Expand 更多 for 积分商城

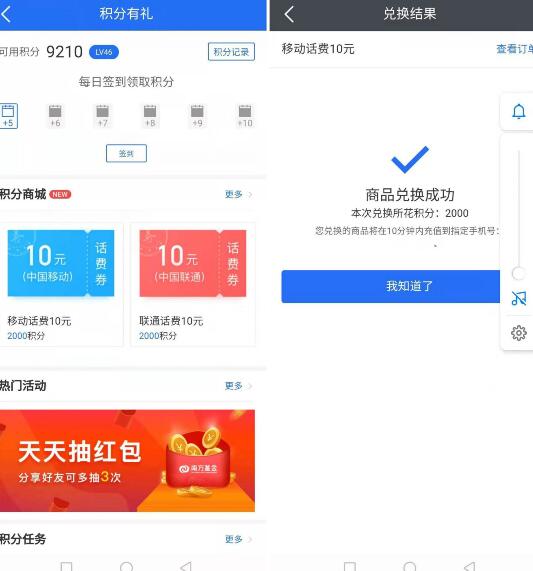pyautogui.click(x=238, y=194)
